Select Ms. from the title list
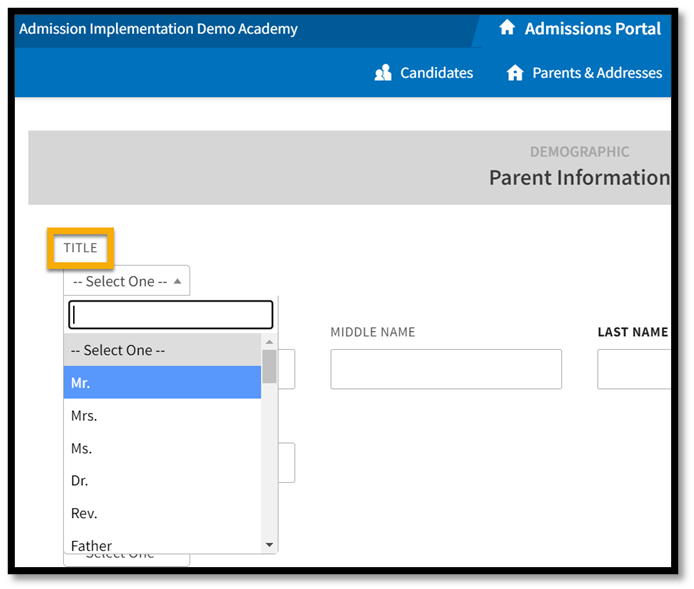This screenshot has width=694, height=589. 162,448
